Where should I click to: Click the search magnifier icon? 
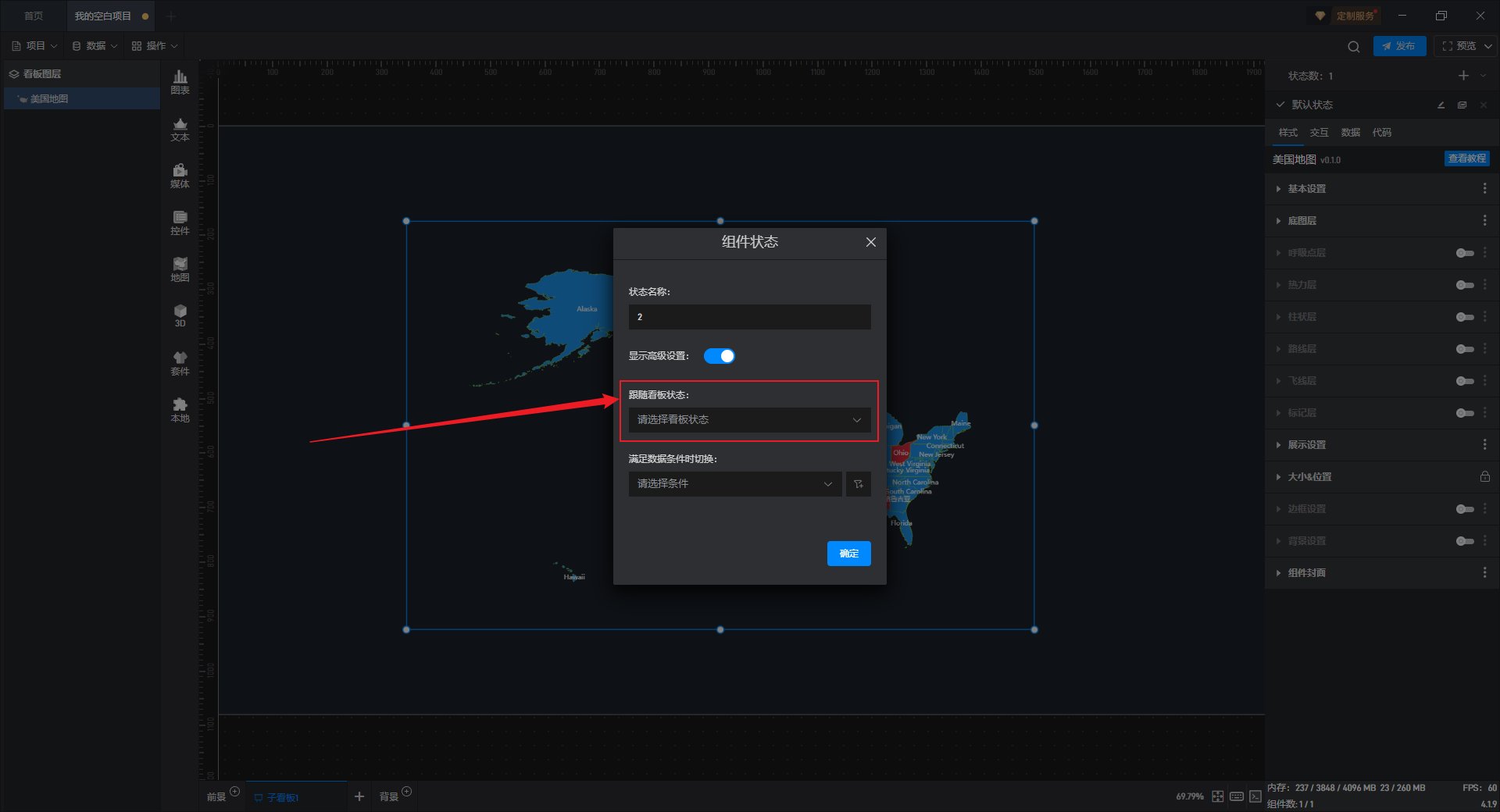pyautogui.click(x=1353, y=46)
